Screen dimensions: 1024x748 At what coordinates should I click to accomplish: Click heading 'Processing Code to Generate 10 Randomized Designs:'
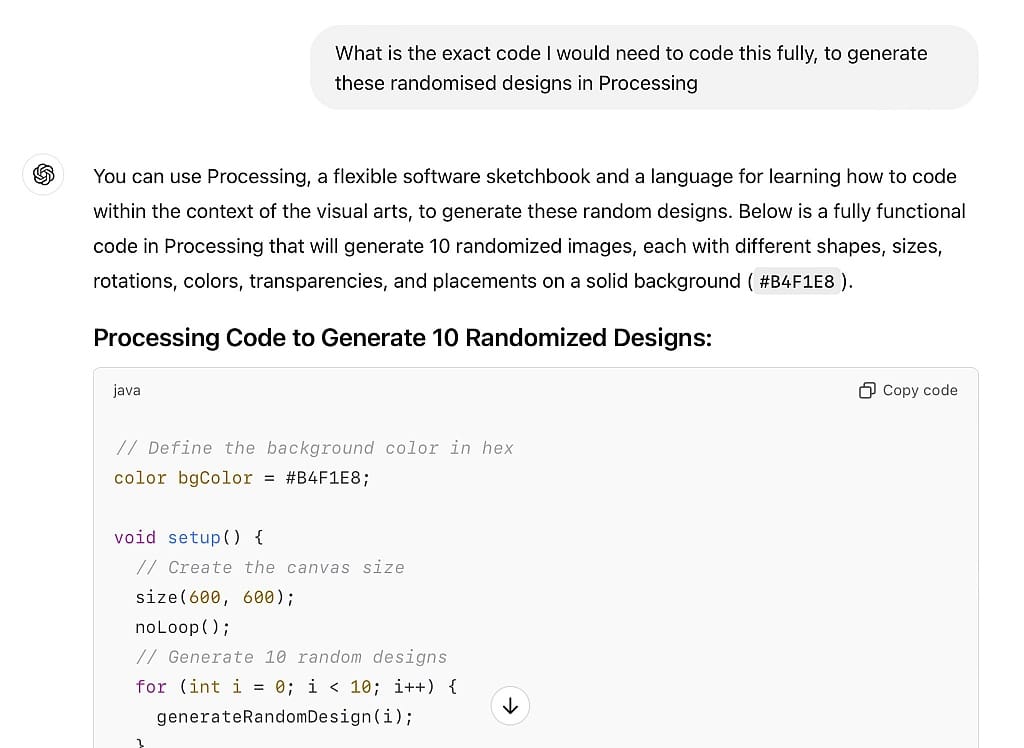click(x=402, y=338)
